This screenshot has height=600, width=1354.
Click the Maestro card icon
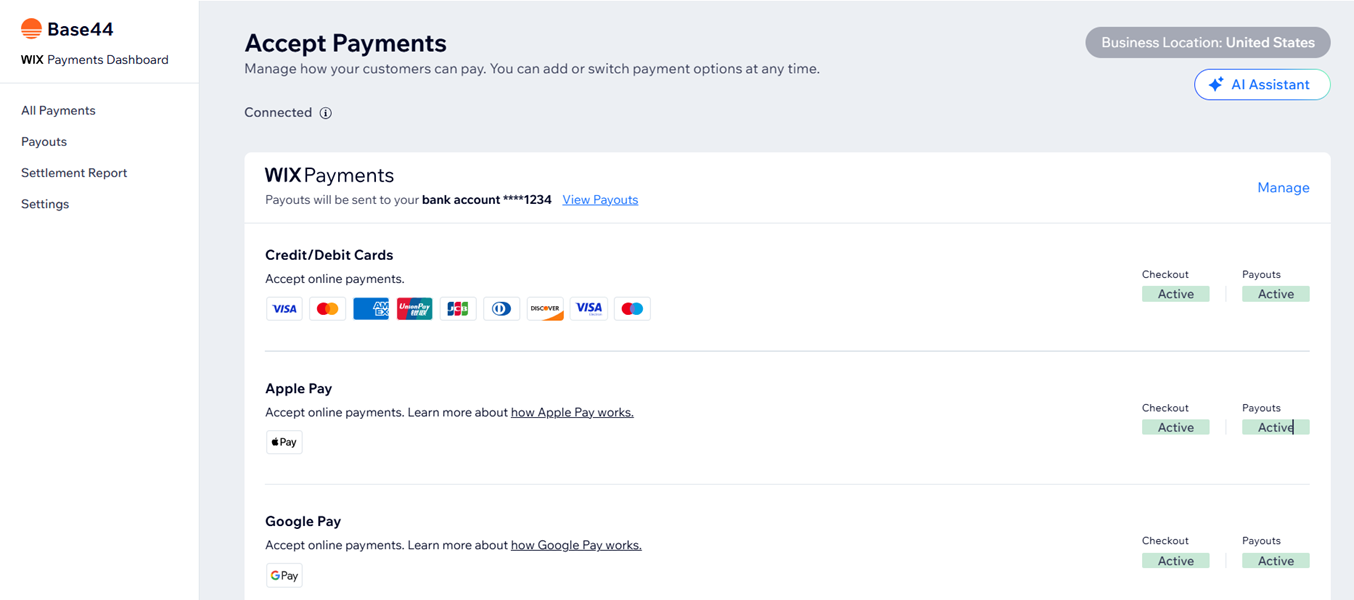point(632,308)
